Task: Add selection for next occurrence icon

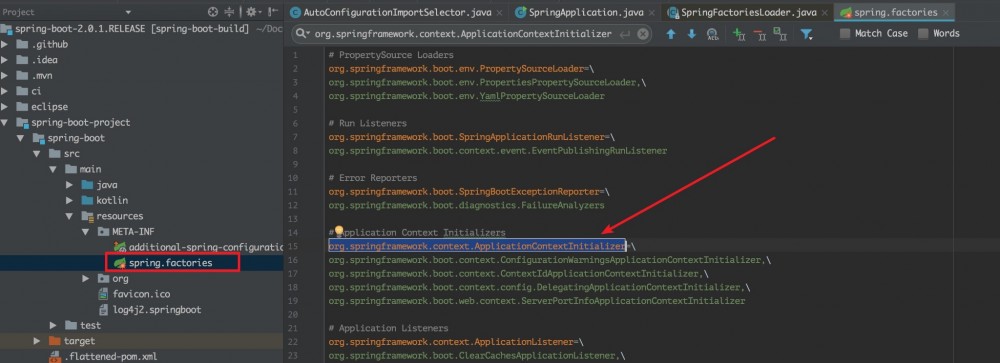Action: [x=739, y=34]
